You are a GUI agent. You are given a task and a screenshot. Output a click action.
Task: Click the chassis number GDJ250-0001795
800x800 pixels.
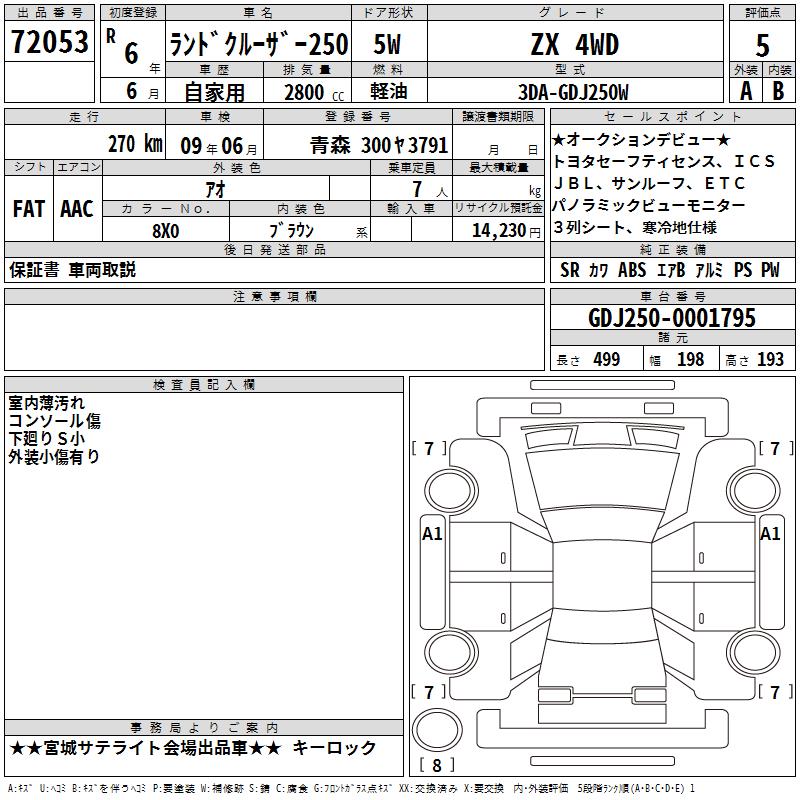pyautogui.click(x=672, y=318)
